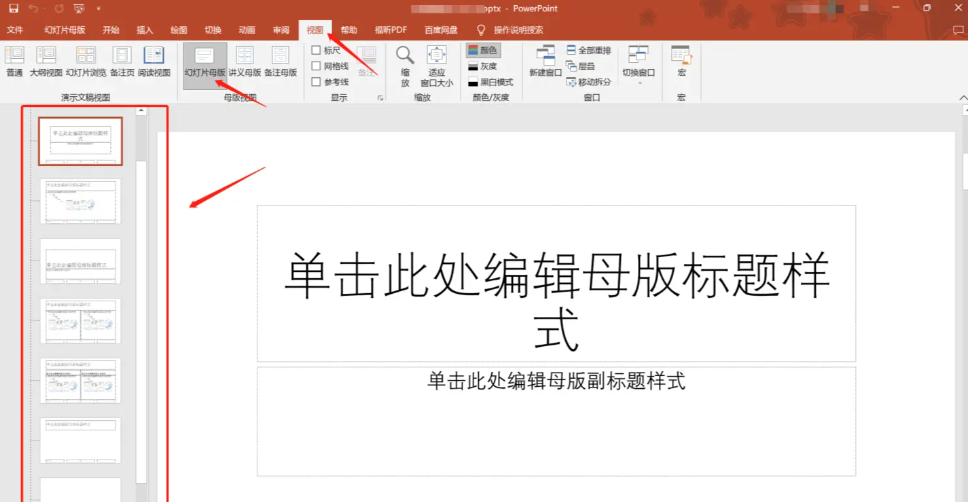Click the thumbnail pane scroll-up arrow
968x502 pixels.
pyautogui.click(x=141, y=111)
